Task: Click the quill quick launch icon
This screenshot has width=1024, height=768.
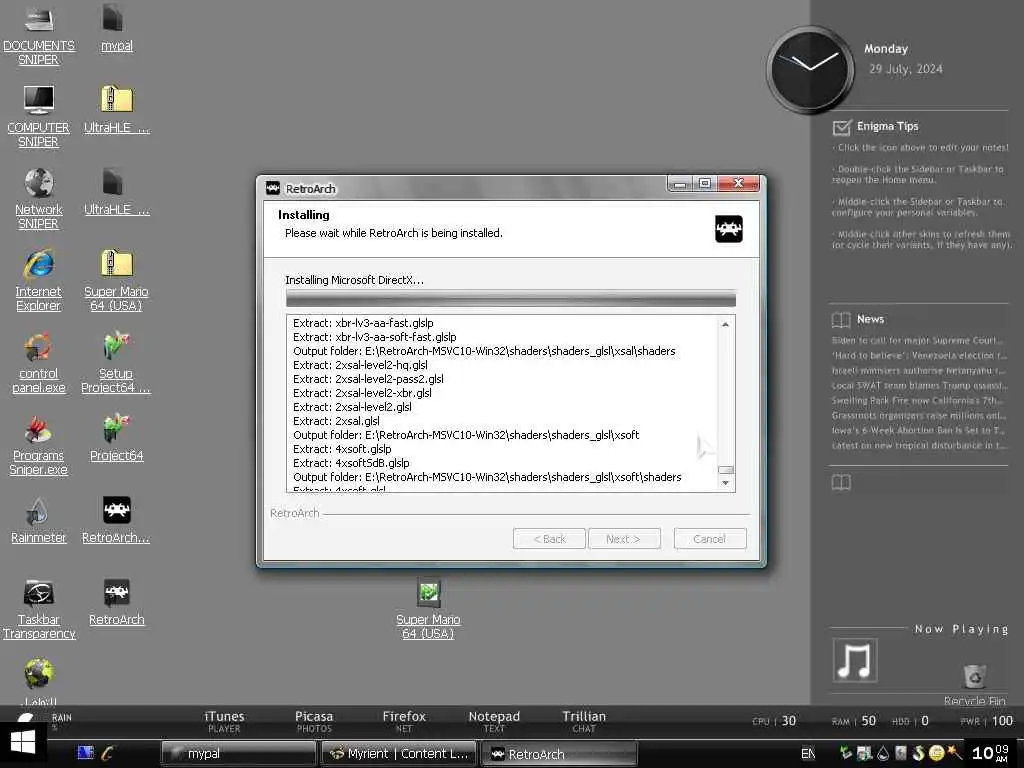Action: point(108,752)
